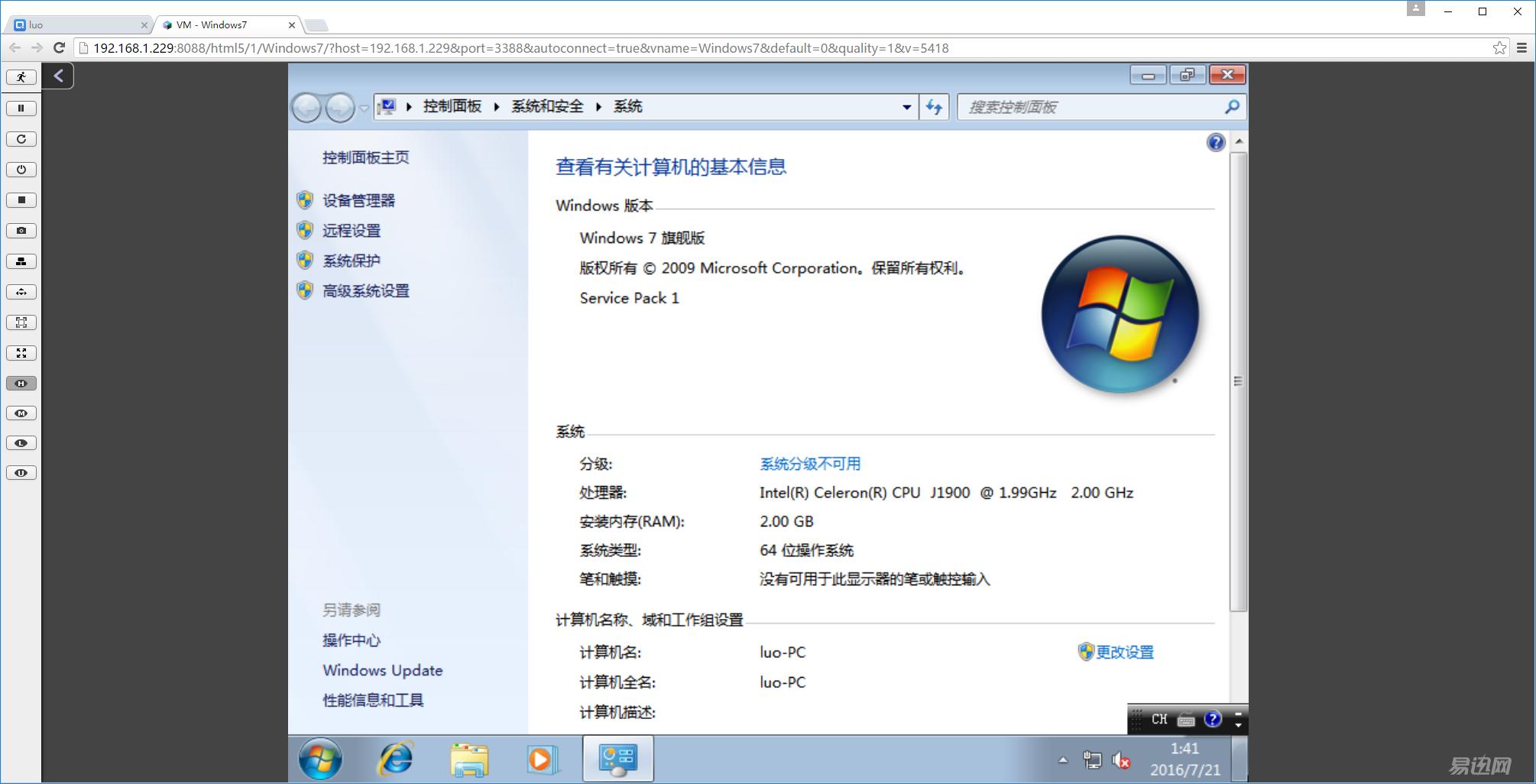Screen dimensions: 1536x784
Task: Open Windows Update link
Action: pyautogui.click(x=383, y=670)
